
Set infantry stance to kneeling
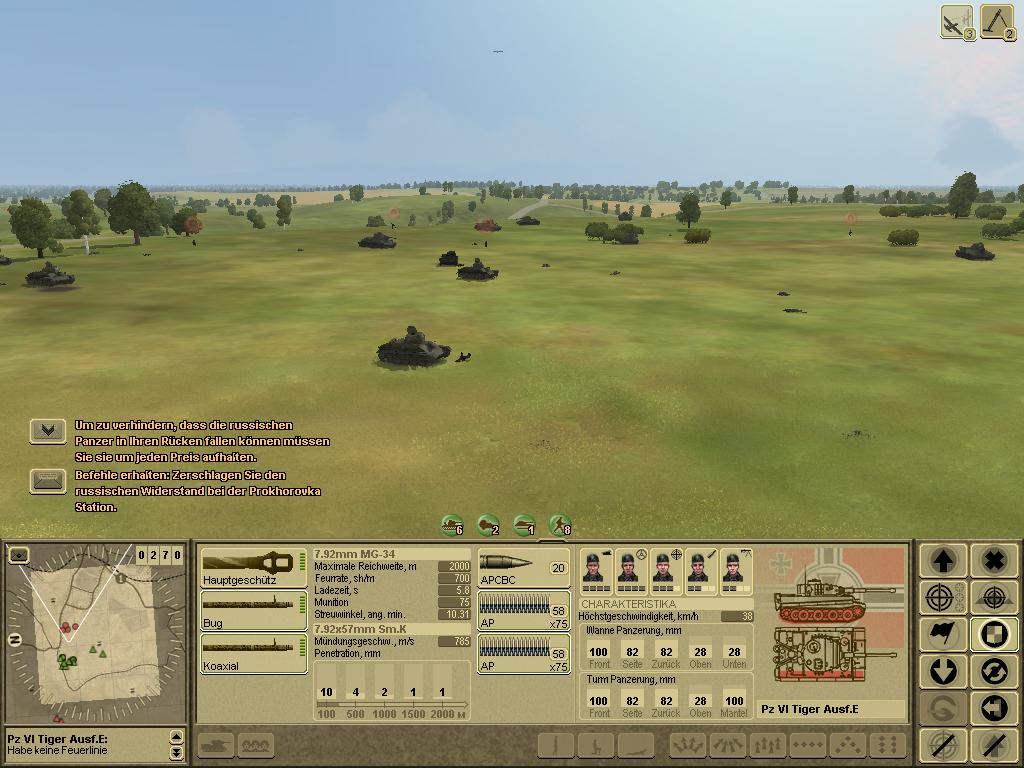click(596, 745)
